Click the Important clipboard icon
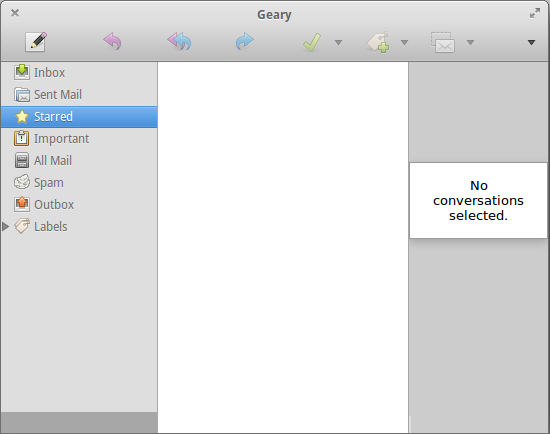Screen dimensions: 550x434 click(21, 138)
